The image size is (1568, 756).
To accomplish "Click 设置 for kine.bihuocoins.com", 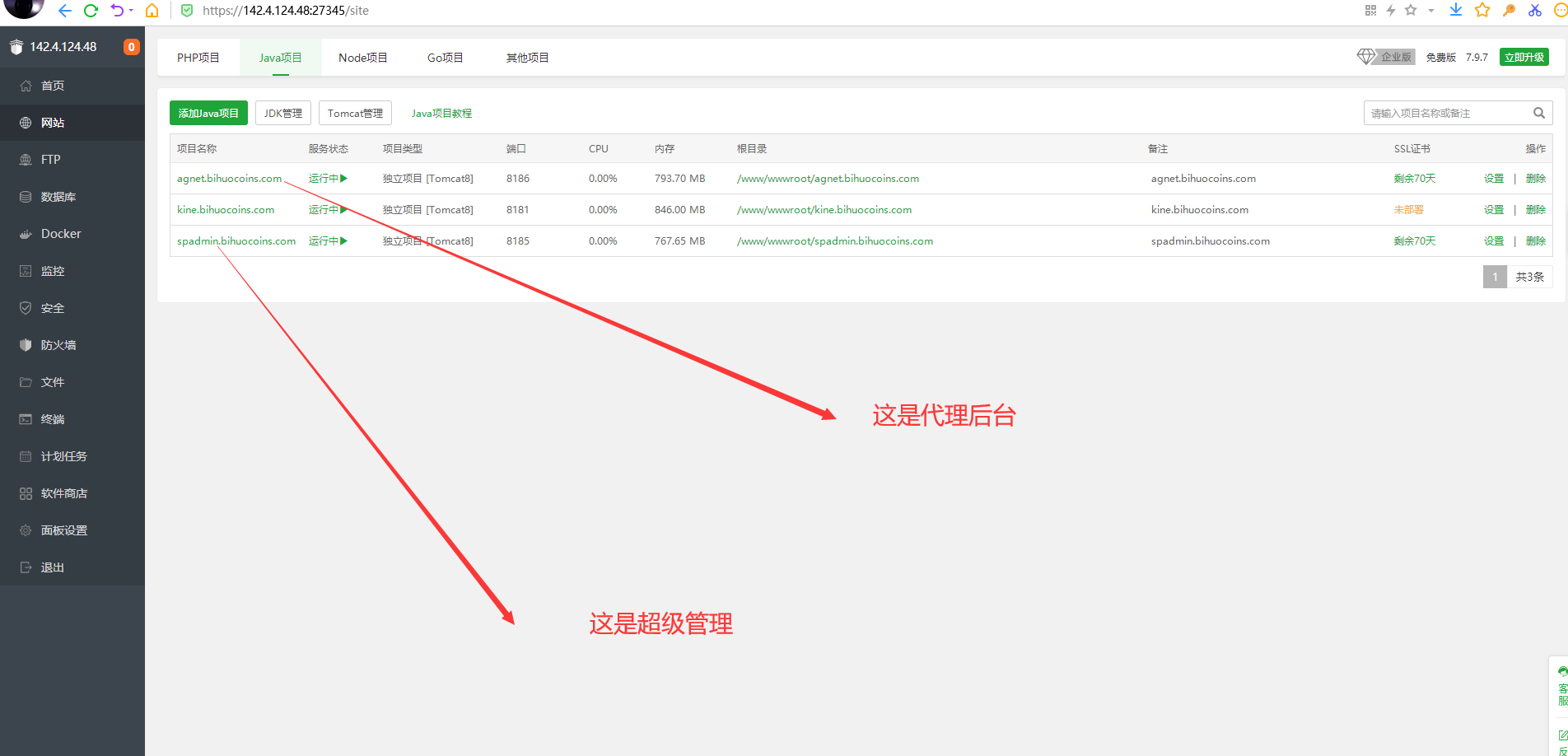I will pyautogui.click(x=1494, y=209).
